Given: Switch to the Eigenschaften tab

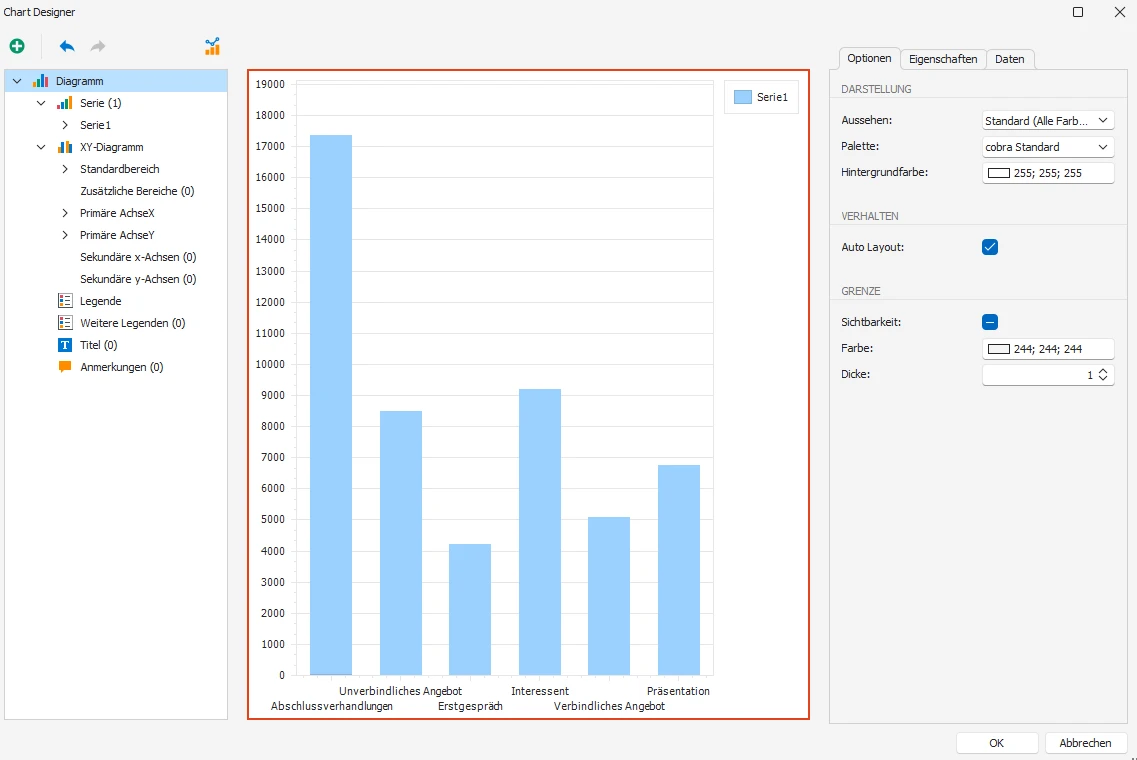Looking at the screenshot, I should point(943,59).
